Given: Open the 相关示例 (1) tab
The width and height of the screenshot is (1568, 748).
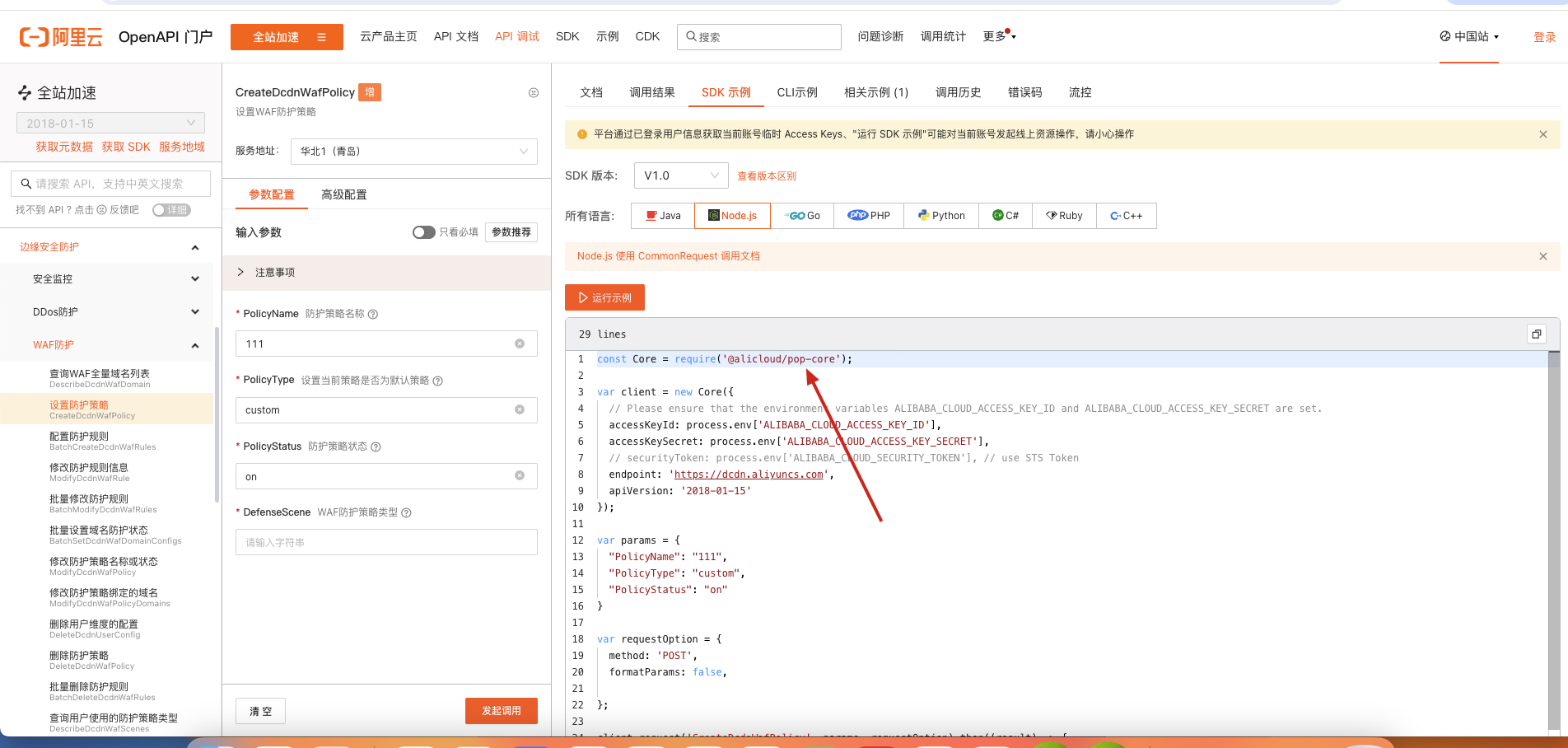Looking at the screenshot, I should 876,92.
